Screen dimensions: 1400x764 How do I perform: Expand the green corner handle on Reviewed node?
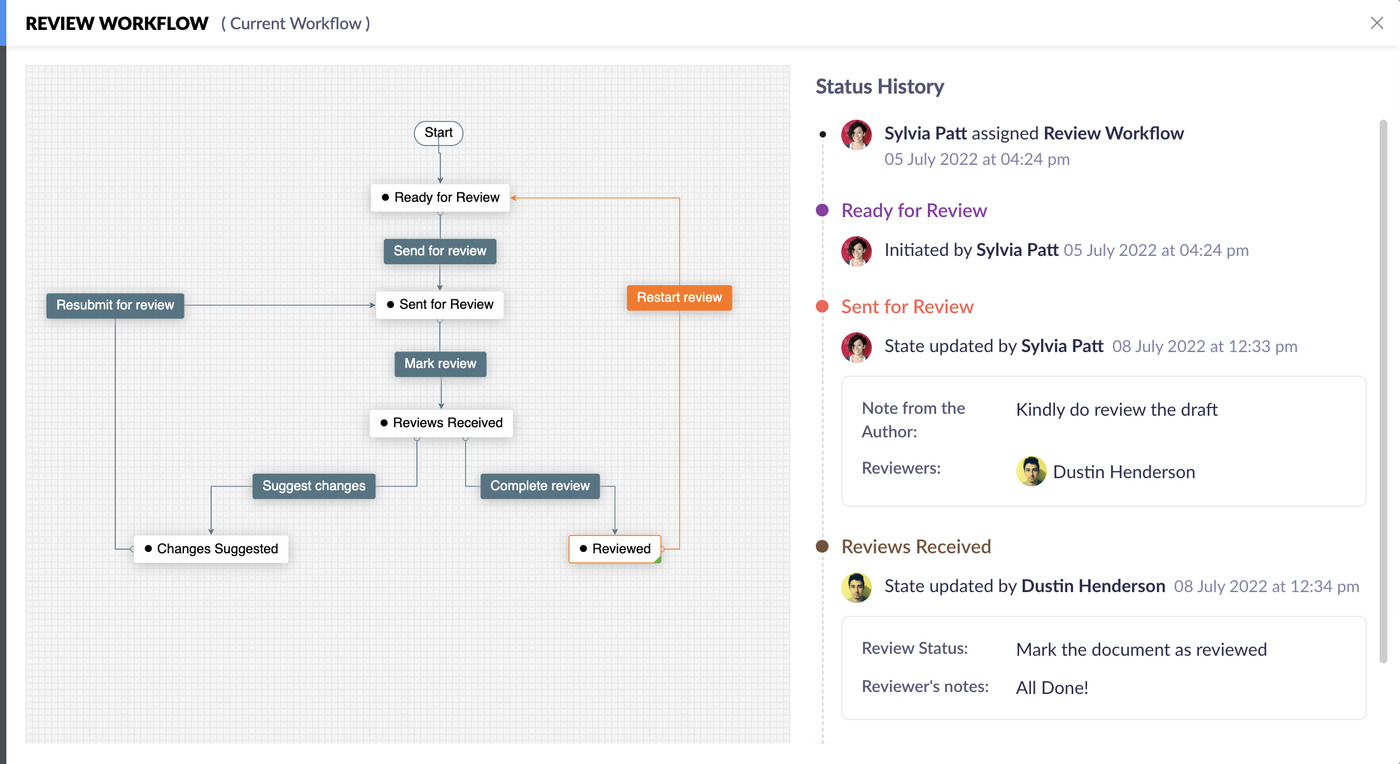point(659,559)
